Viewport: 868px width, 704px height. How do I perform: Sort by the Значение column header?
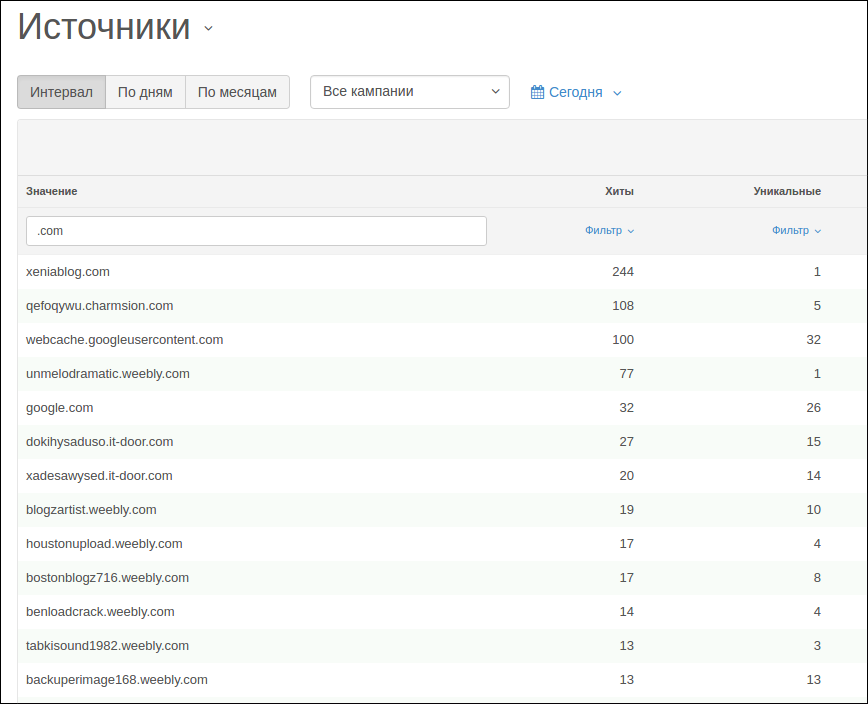click(51, 191)
